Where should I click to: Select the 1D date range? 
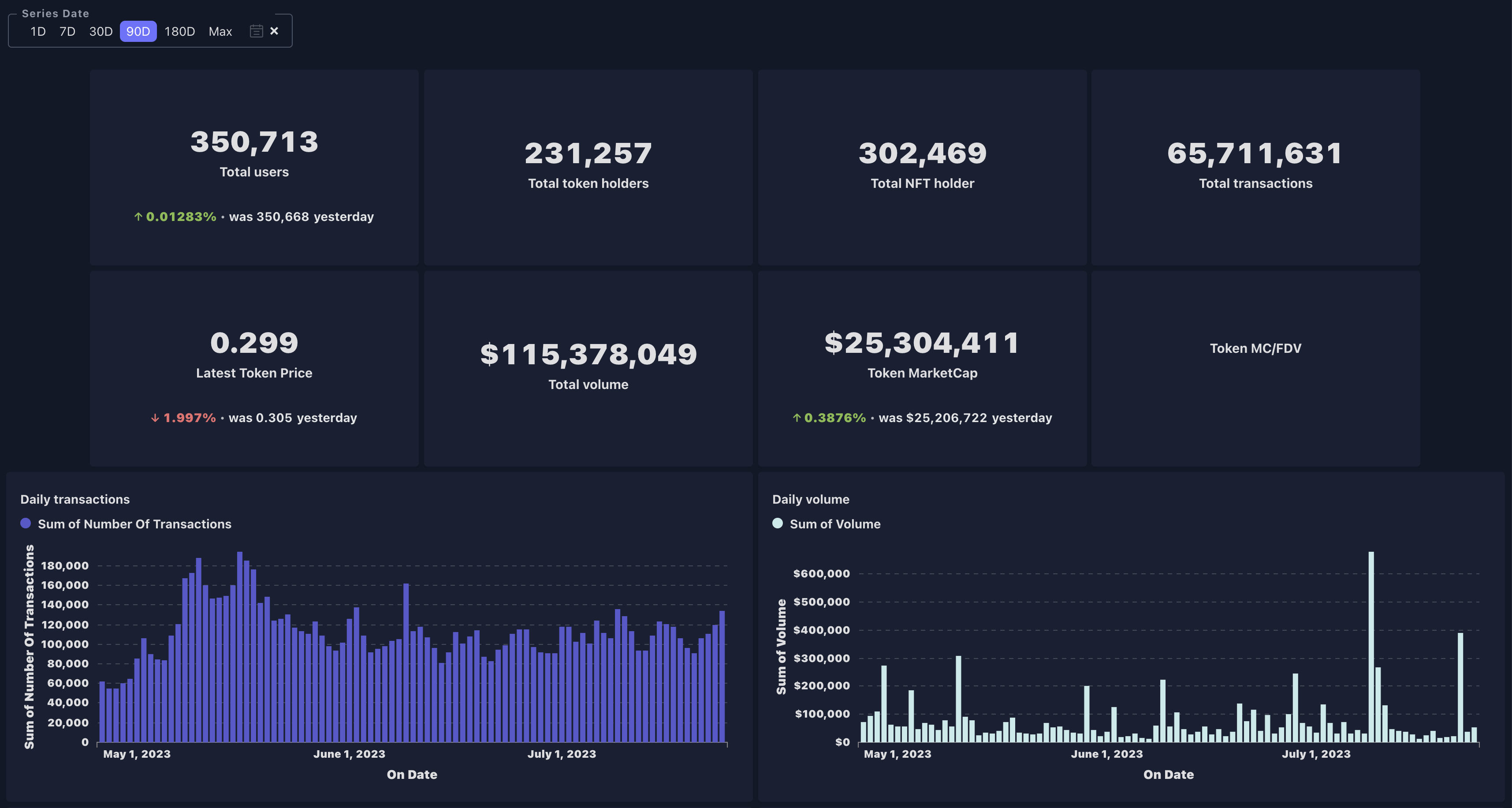point(38,32)
